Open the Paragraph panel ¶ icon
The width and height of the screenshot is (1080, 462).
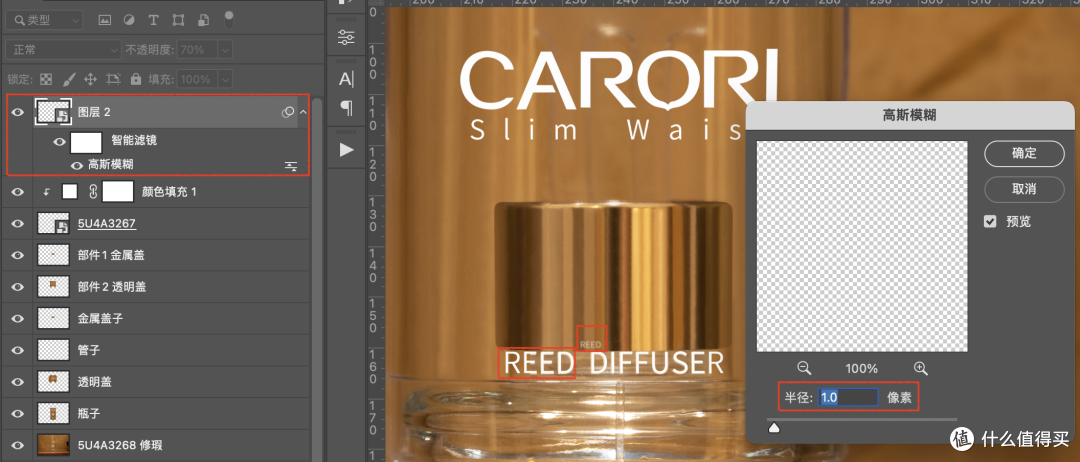tap(346, 107)
